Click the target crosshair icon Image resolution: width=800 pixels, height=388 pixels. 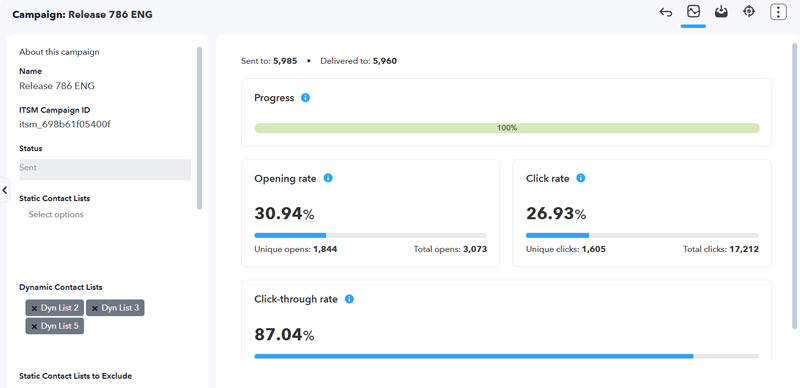click(x=748, y=11)
